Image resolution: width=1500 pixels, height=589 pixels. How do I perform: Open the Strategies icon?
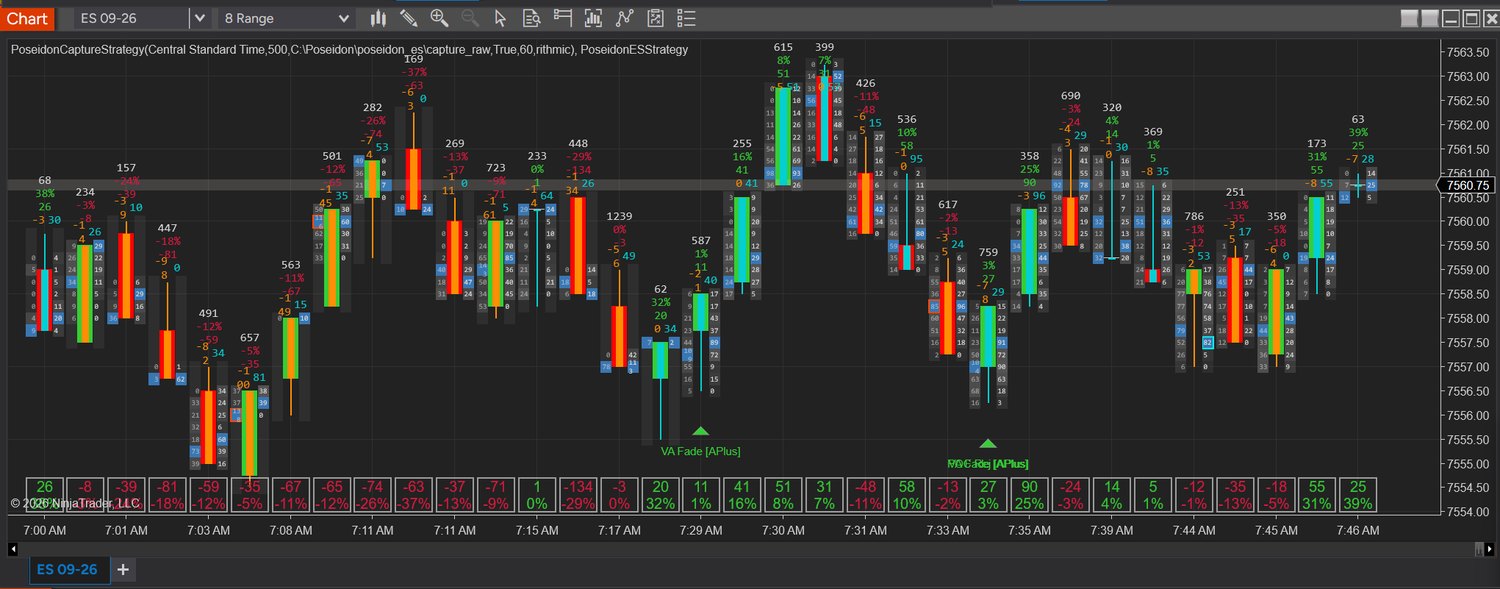tap(656, 18)
